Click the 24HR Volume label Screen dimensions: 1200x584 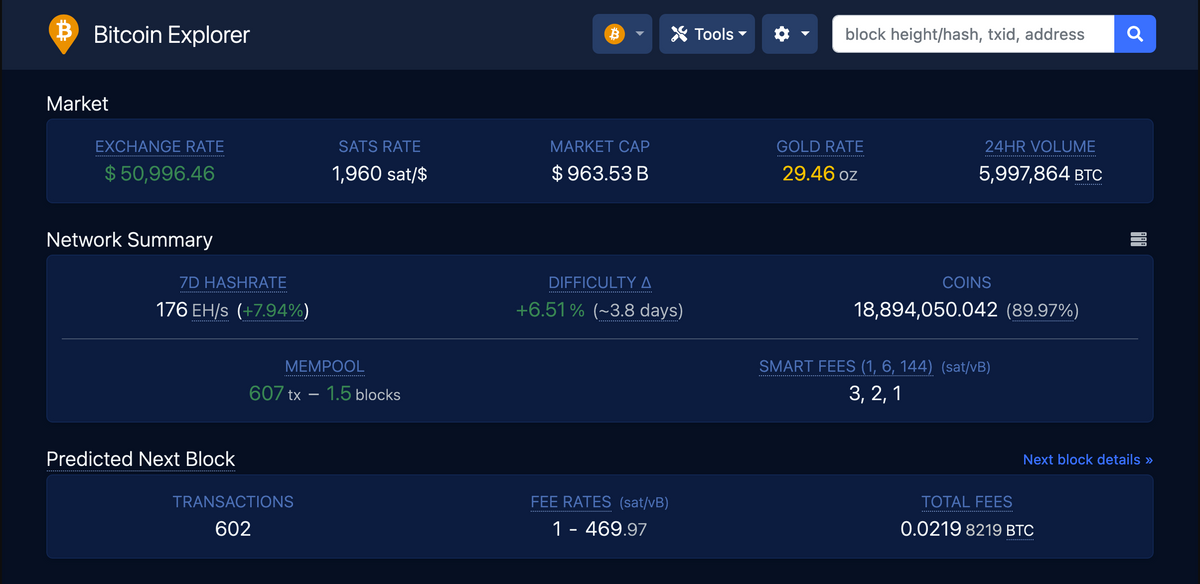1040,147
